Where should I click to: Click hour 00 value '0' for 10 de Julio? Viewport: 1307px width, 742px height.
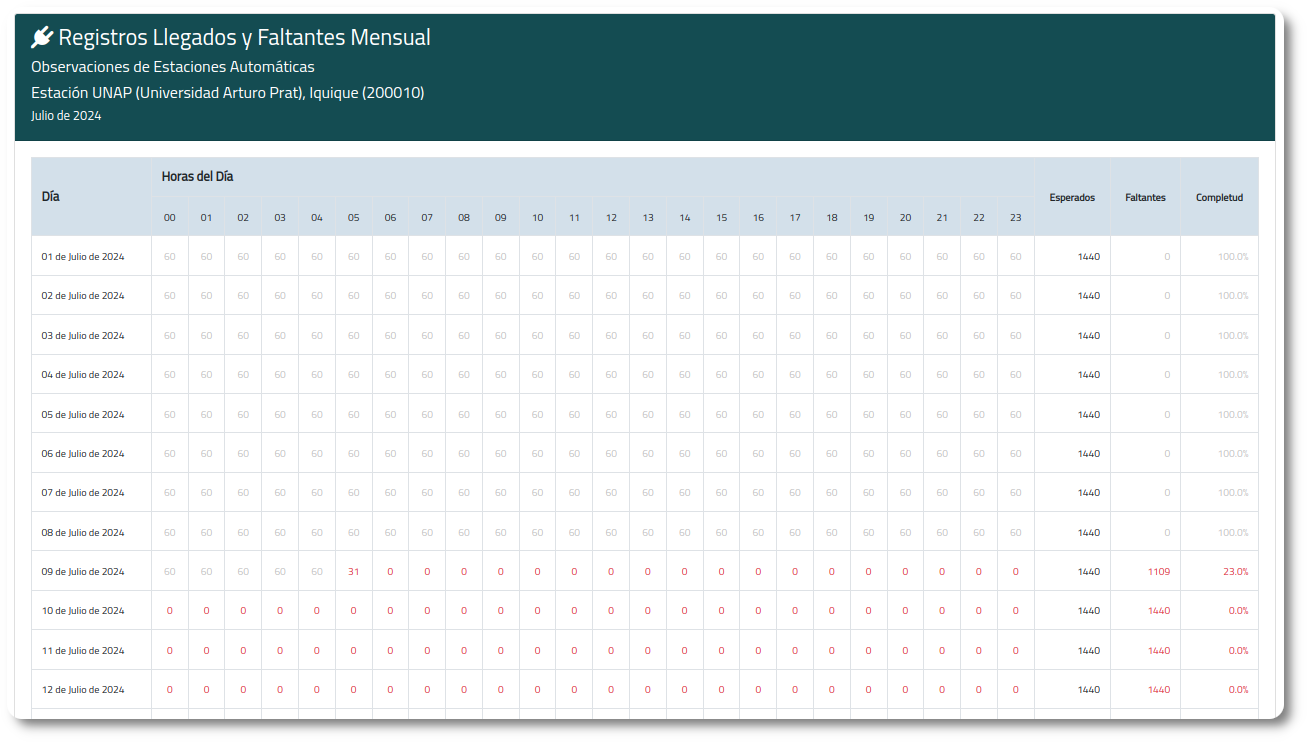(x=170, y=611)
